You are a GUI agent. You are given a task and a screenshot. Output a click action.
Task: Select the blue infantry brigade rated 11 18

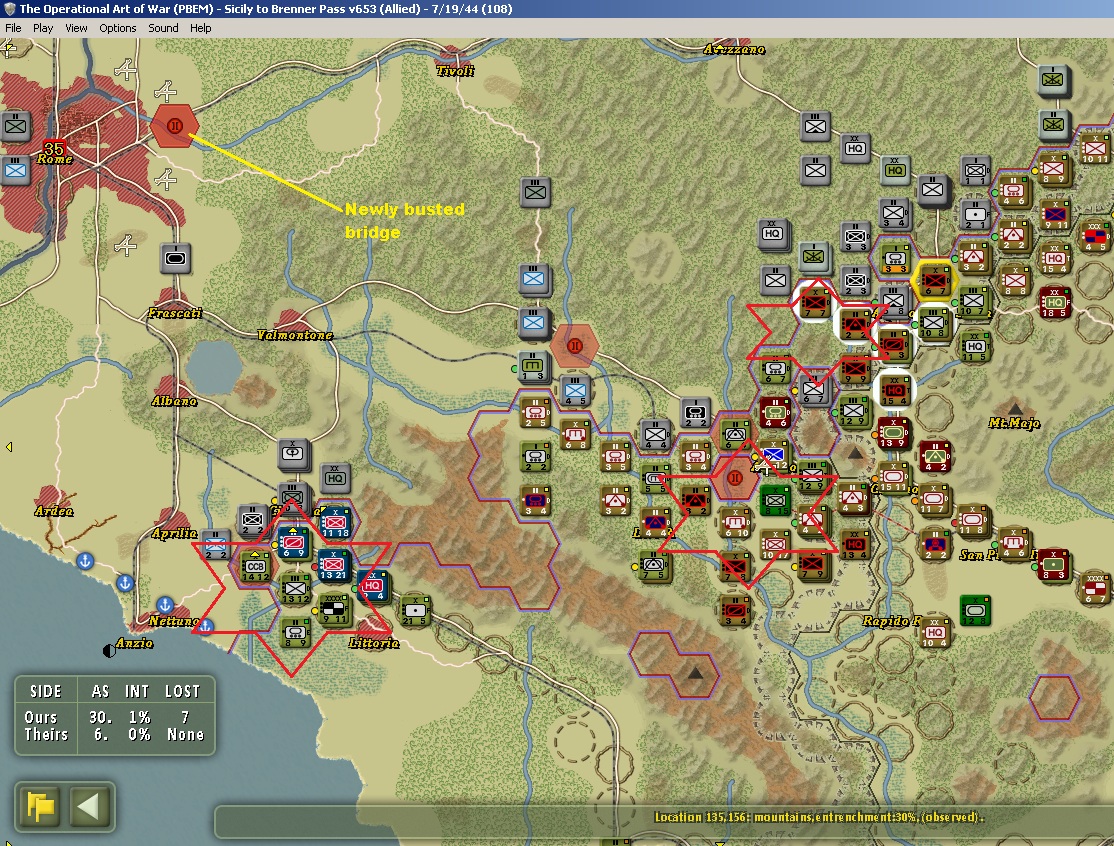pos(335,522)
